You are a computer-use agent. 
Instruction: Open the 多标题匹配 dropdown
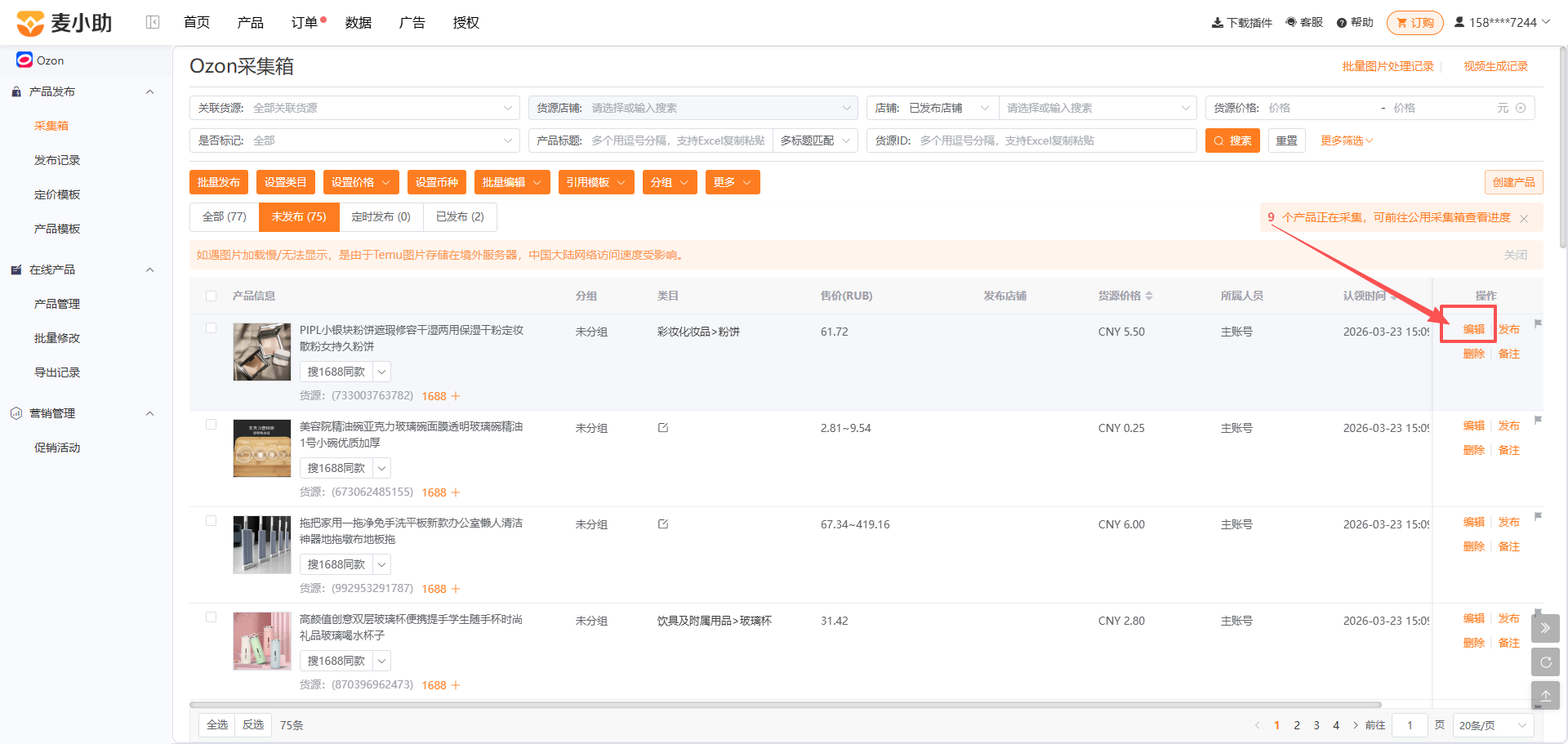(815, 140)
